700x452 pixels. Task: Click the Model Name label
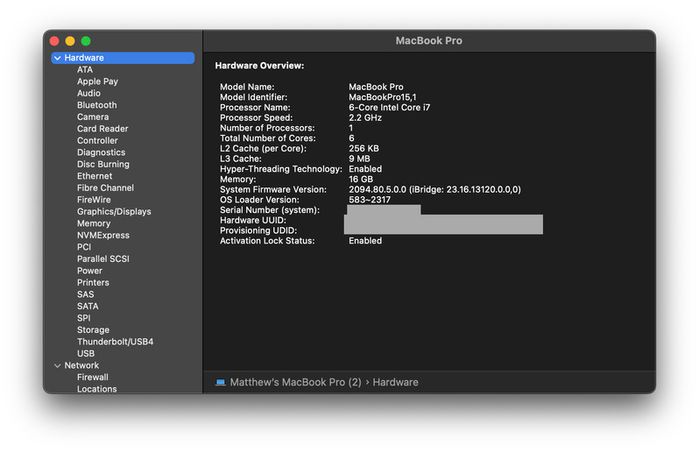click(x=247, y=87)
